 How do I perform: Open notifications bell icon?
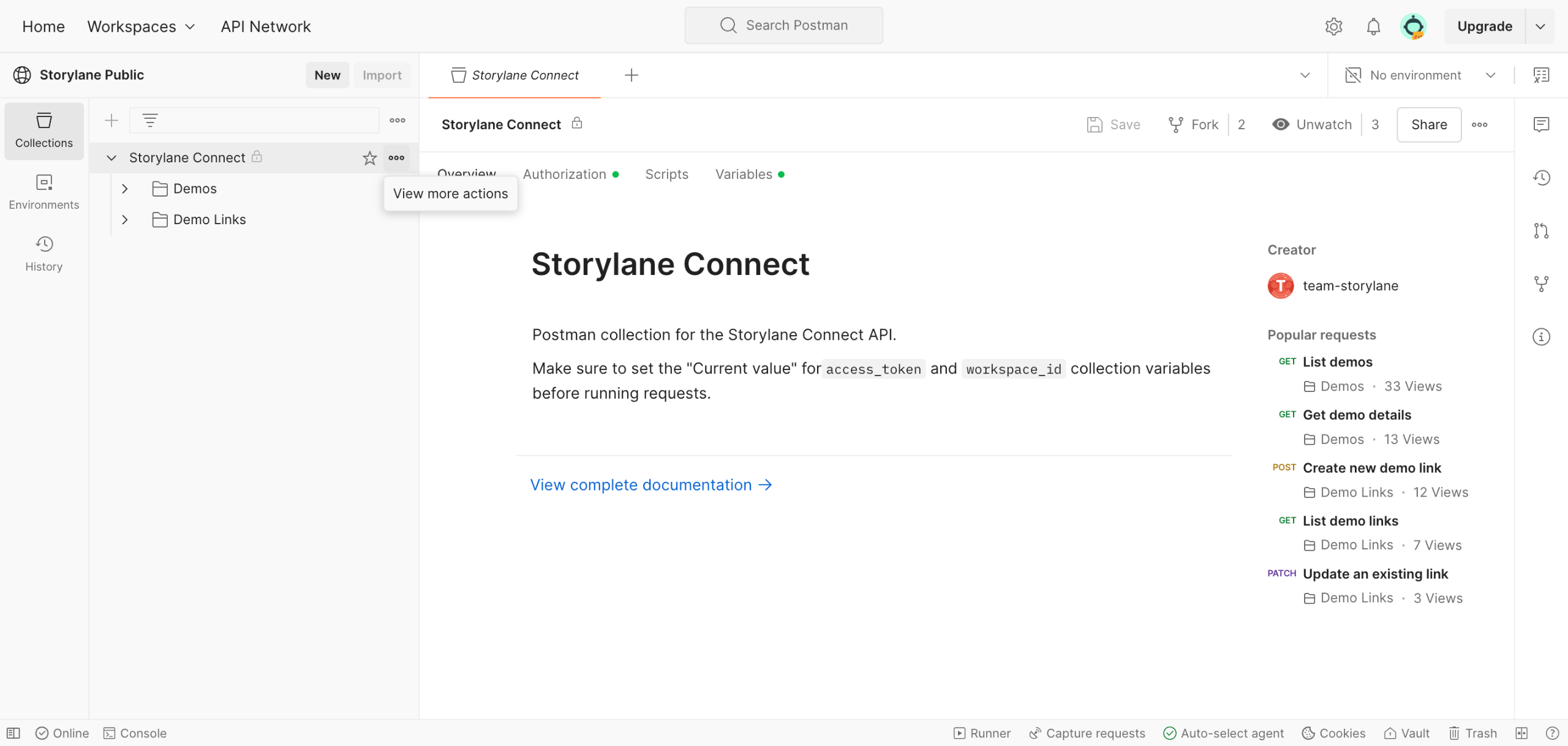pyautogui.click(x=1373, y=26)
